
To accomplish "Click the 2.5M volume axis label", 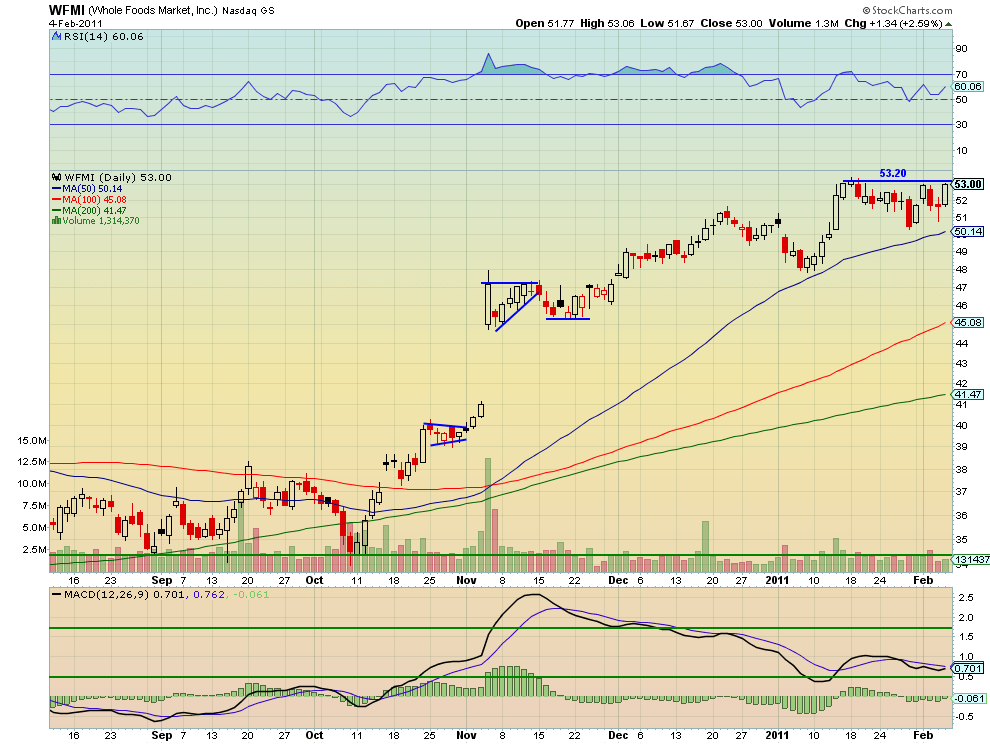I will click(35, 549).
